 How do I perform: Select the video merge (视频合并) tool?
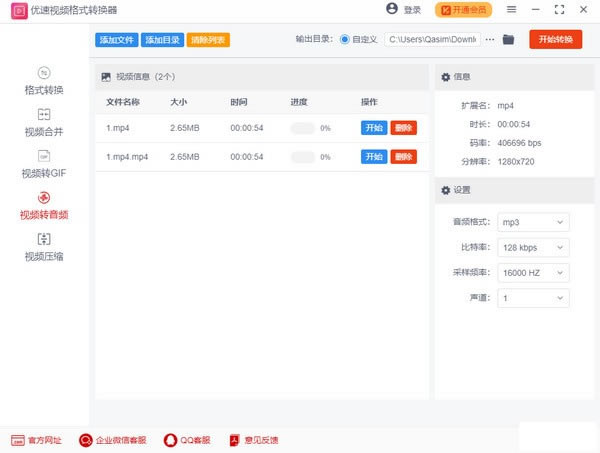(x=43, y=122)
